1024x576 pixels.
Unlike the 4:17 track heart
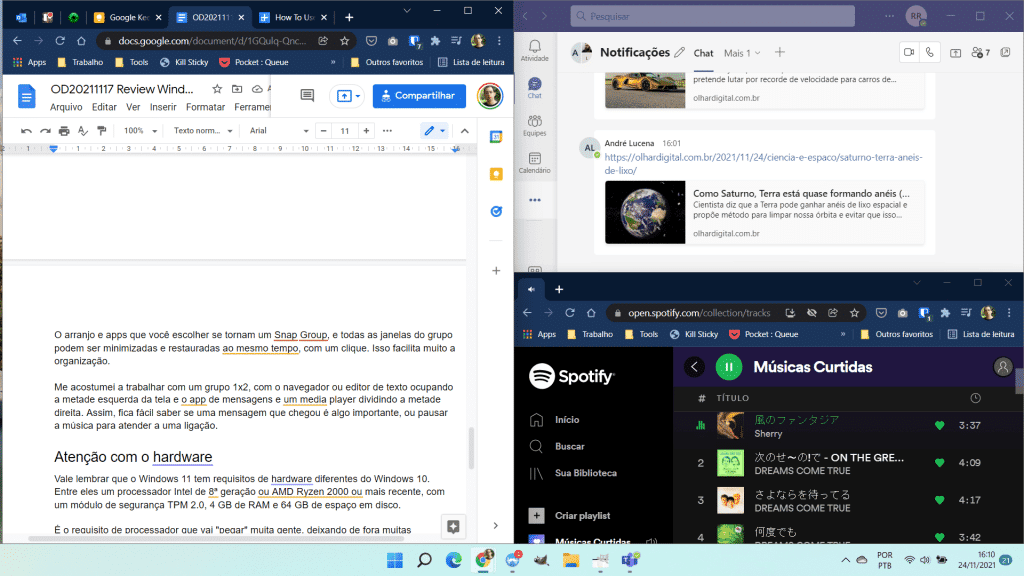940,500
